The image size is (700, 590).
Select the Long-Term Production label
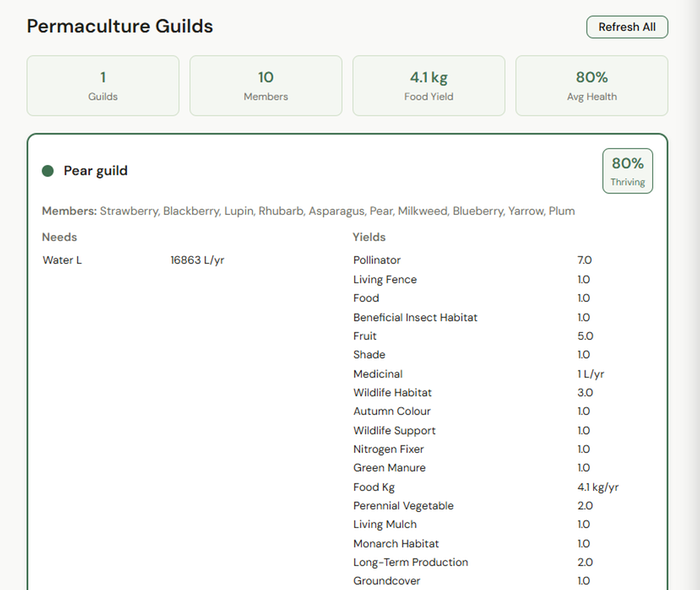click(x=411, y=563)
